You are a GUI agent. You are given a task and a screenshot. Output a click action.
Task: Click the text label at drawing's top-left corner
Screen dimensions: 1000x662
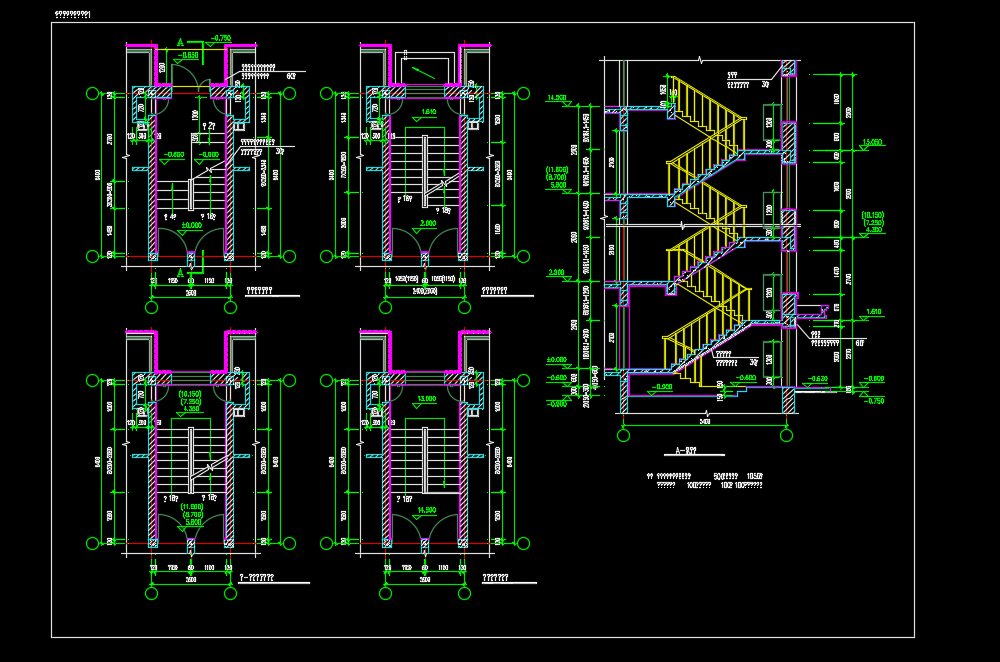click(x=71, y=15)
